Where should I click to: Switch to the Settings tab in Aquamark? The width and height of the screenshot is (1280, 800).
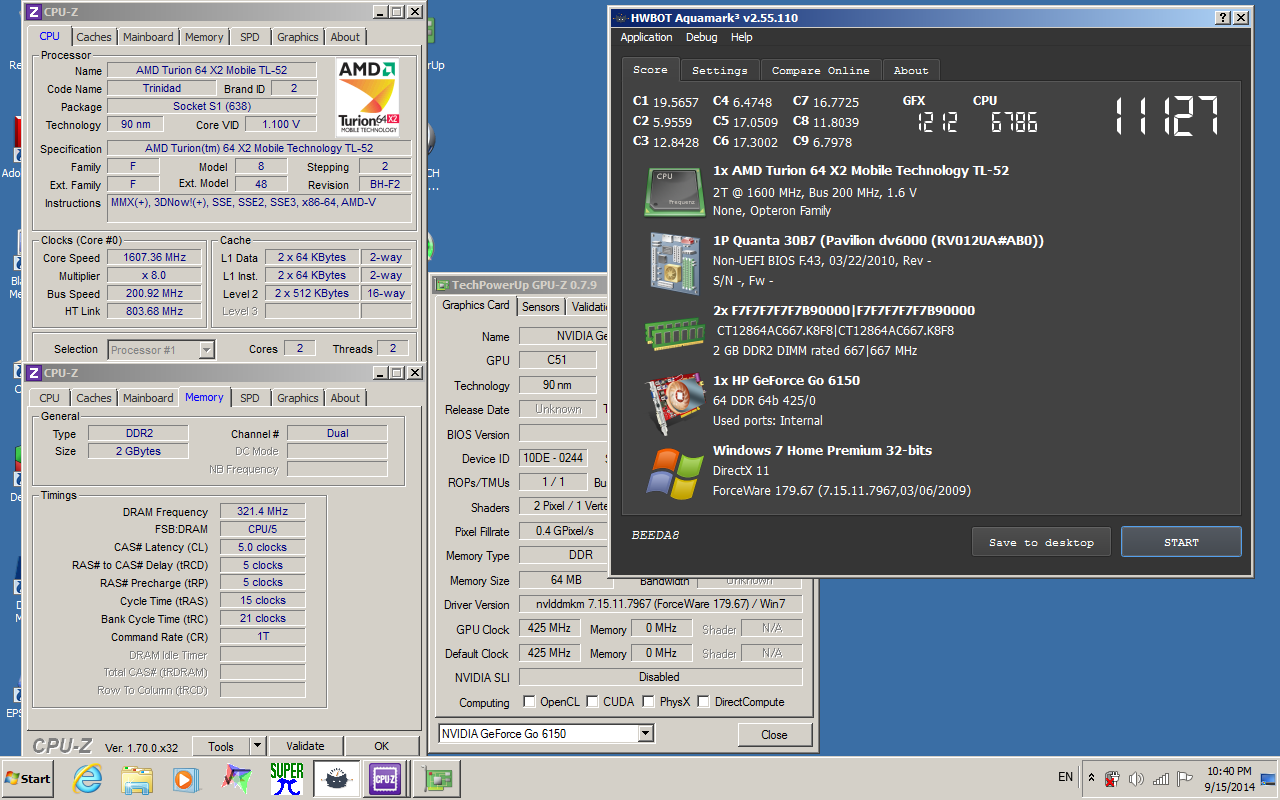(719, 70)
